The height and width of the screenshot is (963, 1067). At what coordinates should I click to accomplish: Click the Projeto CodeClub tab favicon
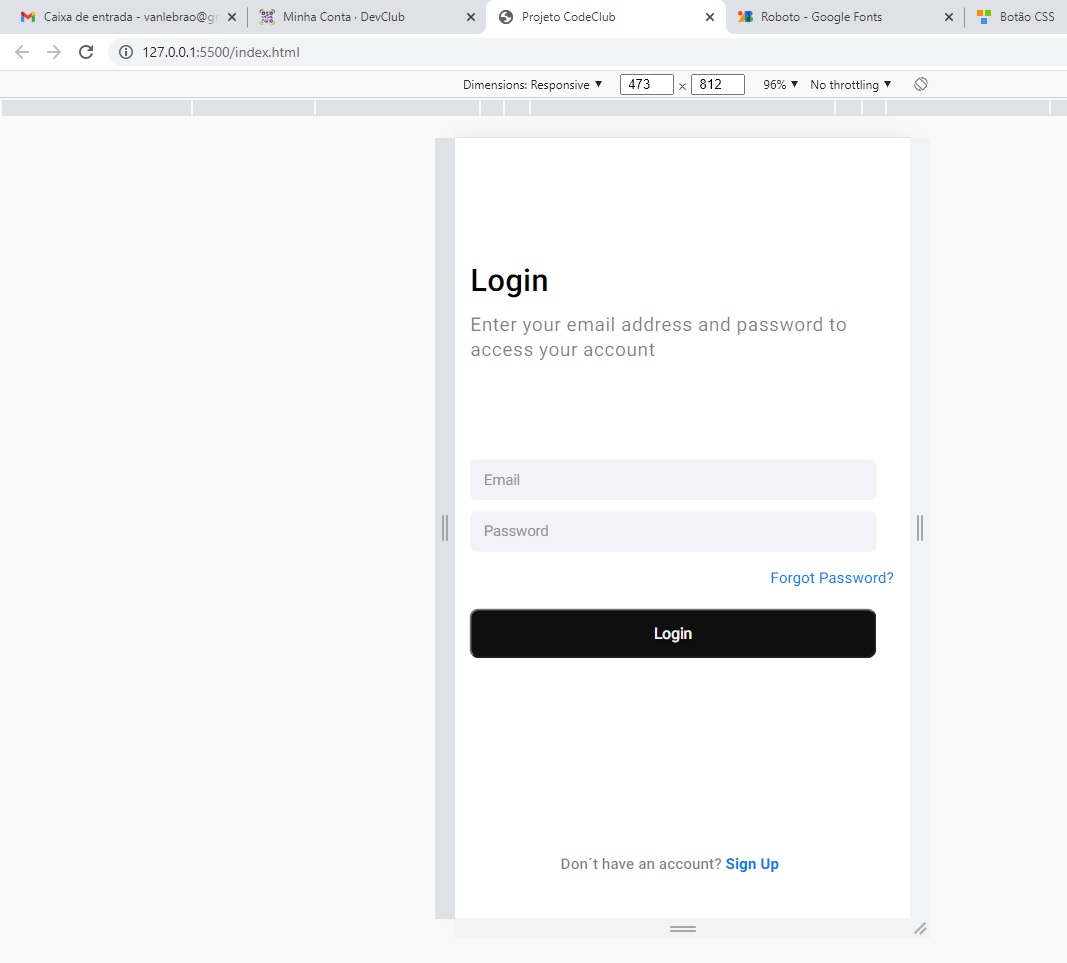tap(505, 16)
